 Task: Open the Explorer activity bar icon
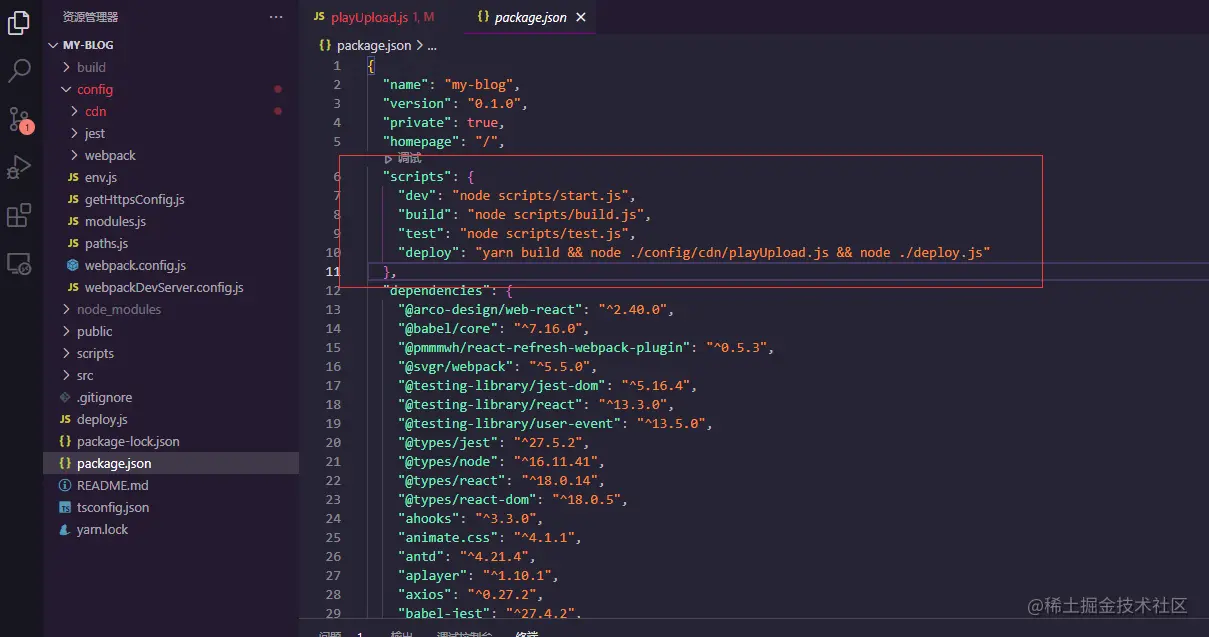19,24
